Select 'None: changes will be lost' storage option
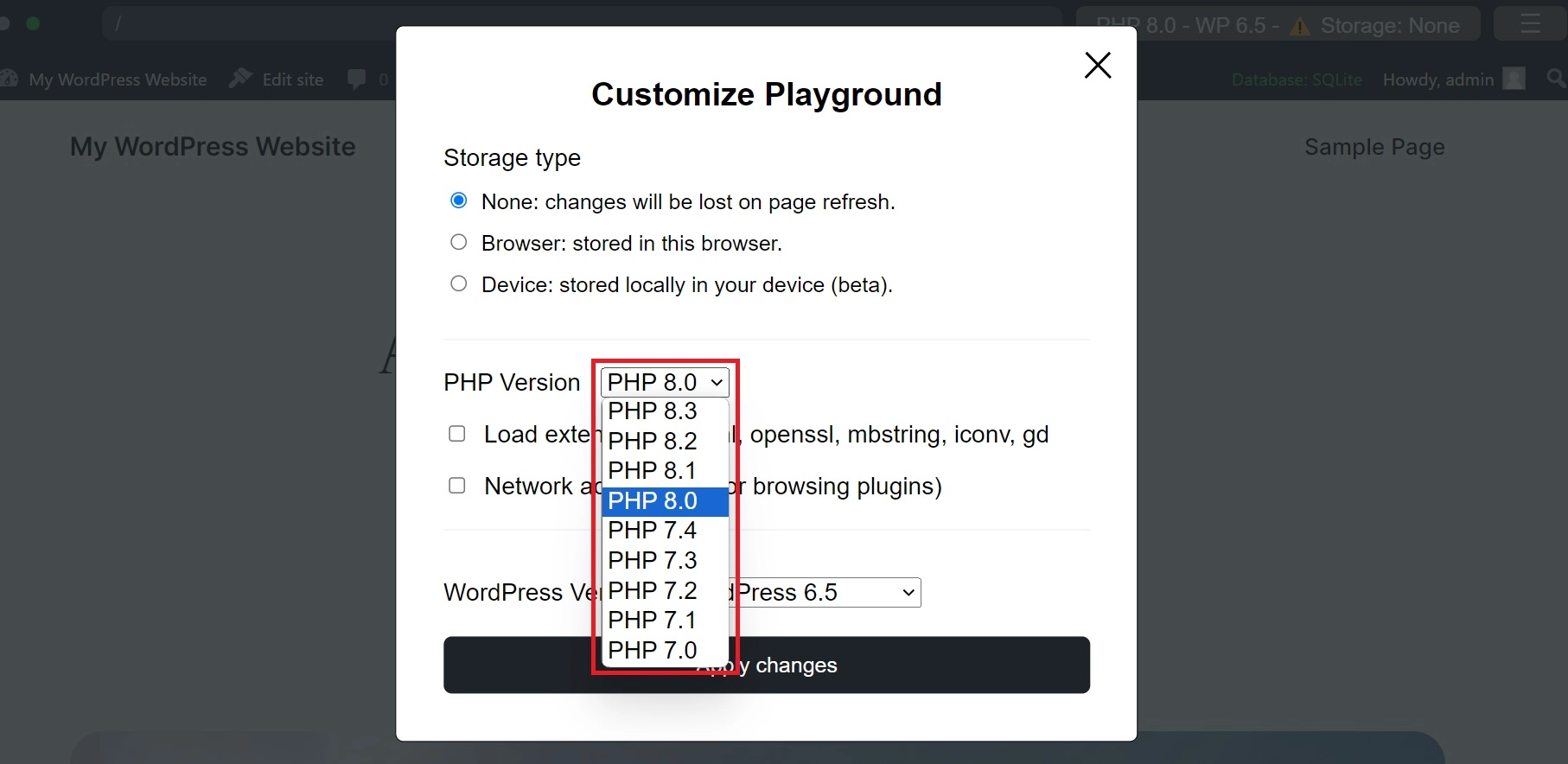This screenshot has height=764, width=1568. (459, 201)
